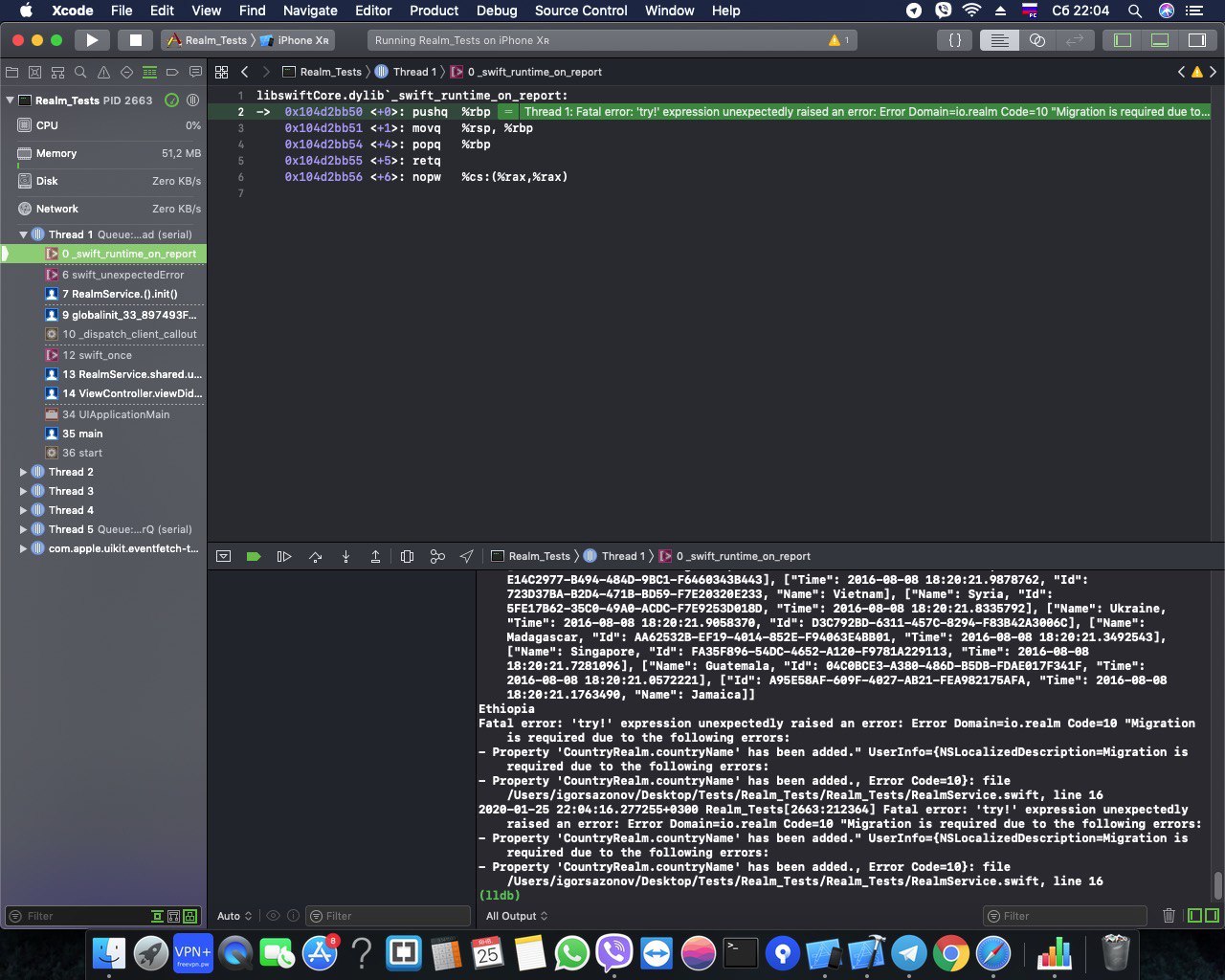1225x980 pixels.
Task: Open the Breakpoint navigator
Action: pyautogui.click(x=172, y=72)
